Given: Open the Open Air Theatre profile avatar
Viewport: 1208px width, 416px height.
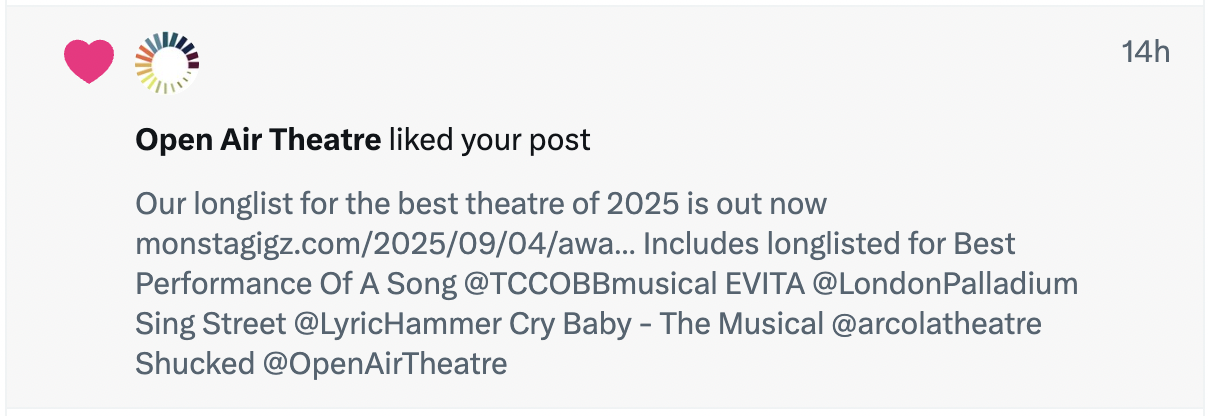Looking at the screenshot, I should 167,63.
